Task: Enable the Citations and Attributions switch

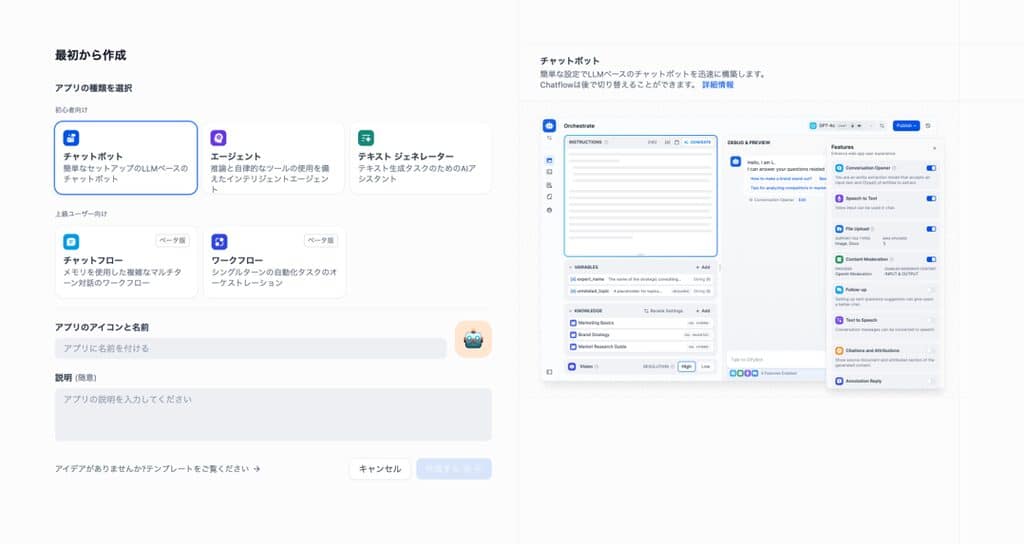Action: click(931, 351)
